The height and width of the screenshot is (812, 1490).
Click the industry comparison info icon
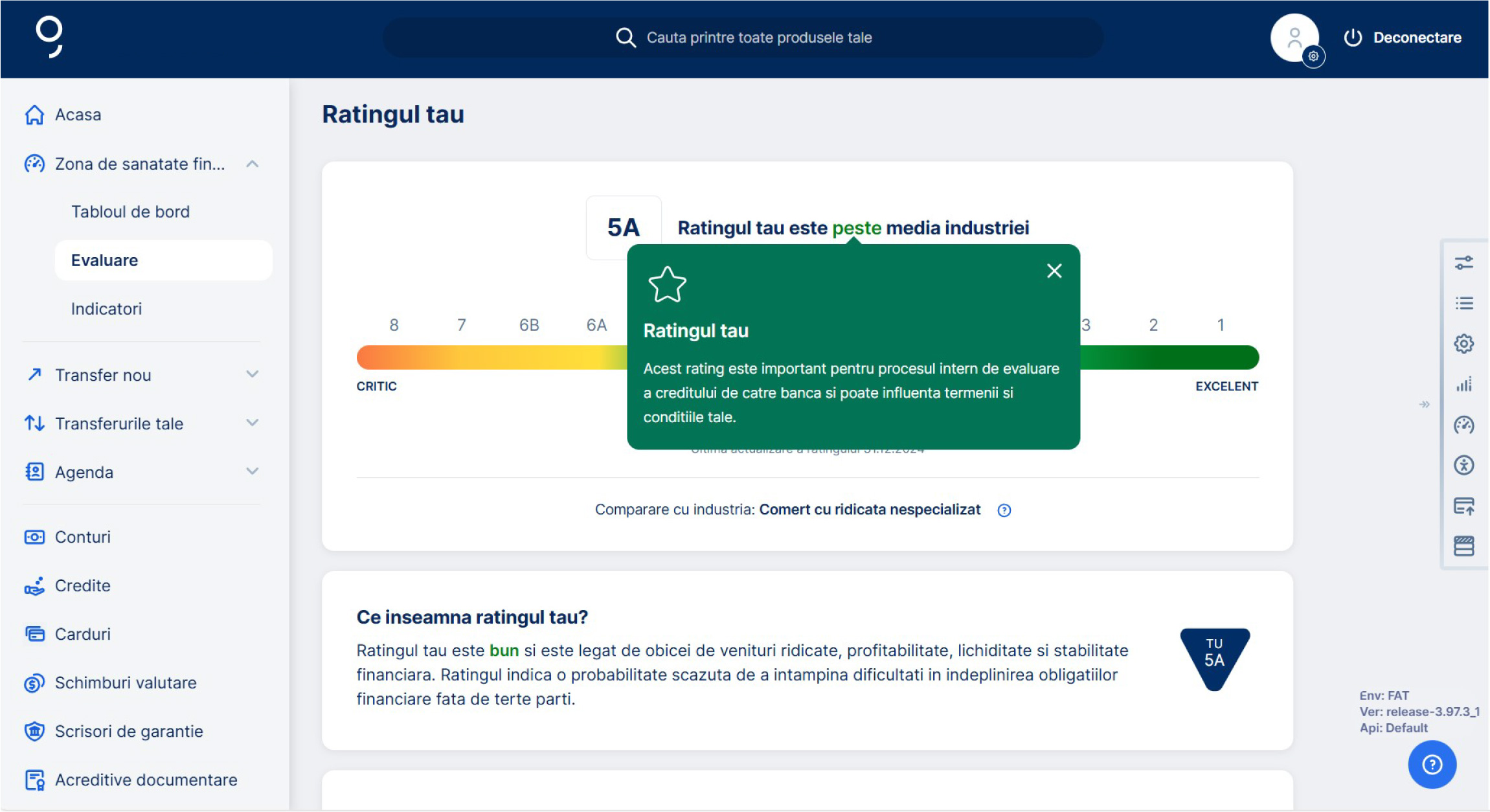(x=1004, y=510)
